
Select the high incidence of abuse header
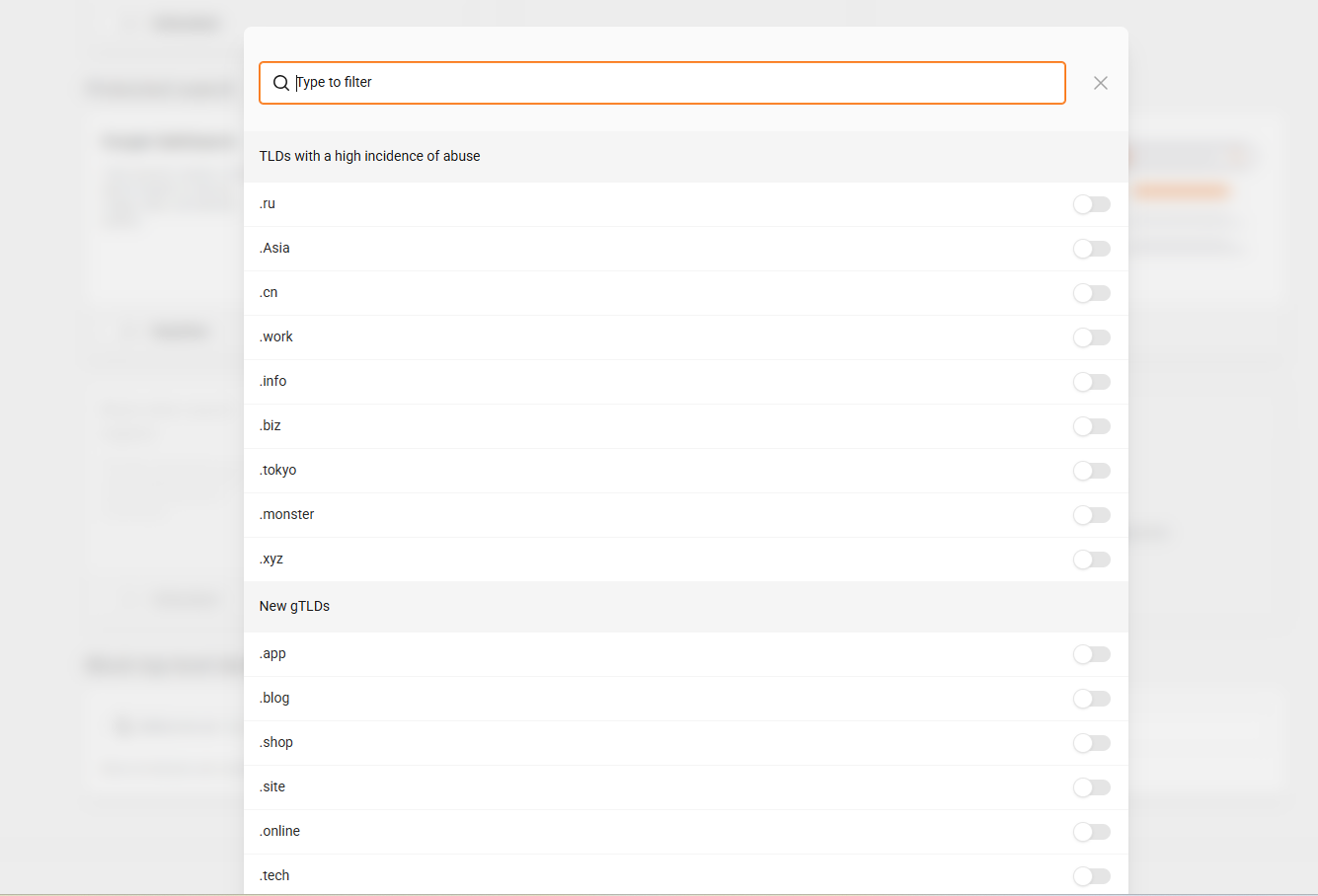[x=369, y=156]
